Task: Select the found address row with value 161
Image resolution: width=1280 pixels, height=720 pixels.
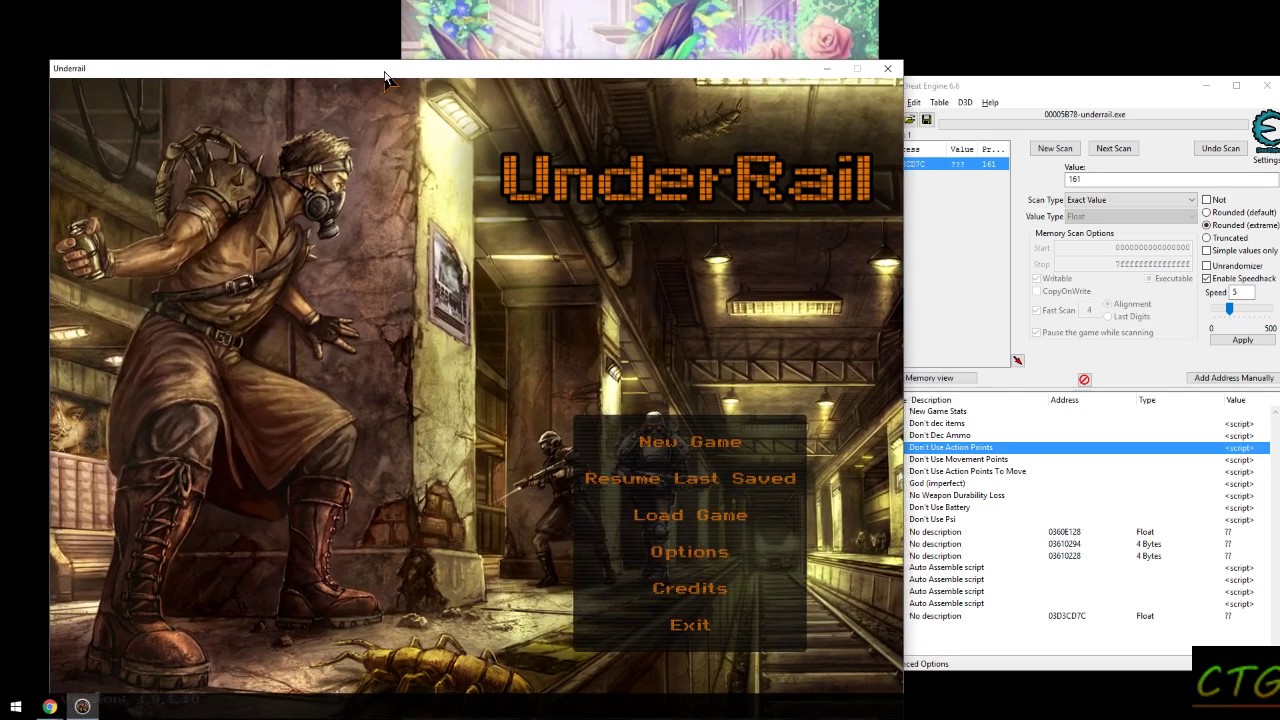Action: pos(956,164)
